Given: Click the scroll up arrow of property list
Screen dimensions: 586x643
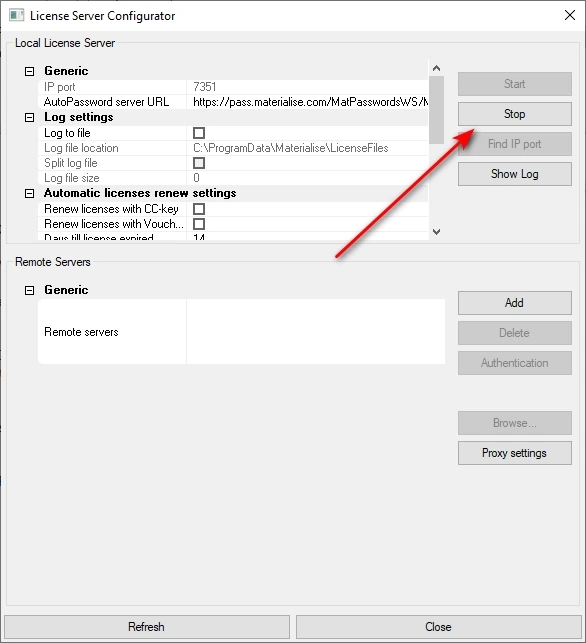Looking at the screenshot, I should [x=437, y=68].
